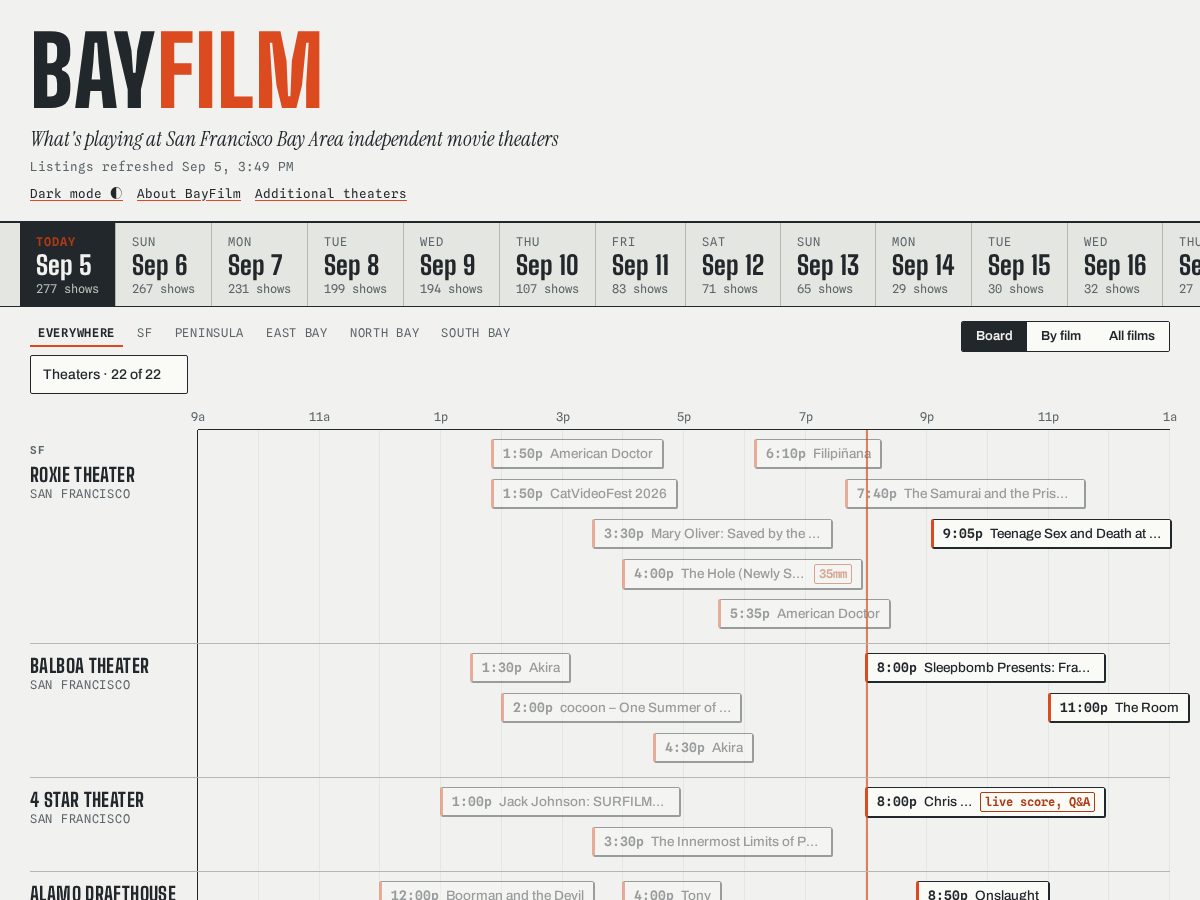The image size is (1200, 900).
Task: Choose the Everywhere region filter
Action: click(x=76, y=333)
